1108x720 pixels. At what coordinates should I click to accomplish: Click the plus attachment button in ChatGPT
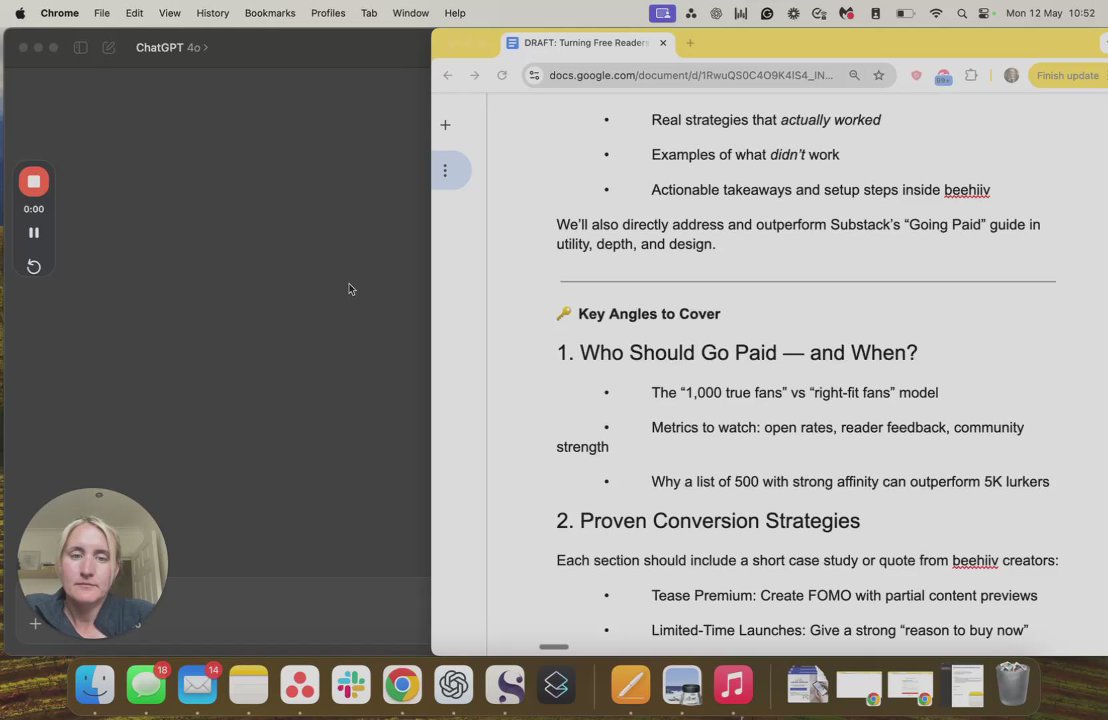pyautogui.click(x=35, y=623)
